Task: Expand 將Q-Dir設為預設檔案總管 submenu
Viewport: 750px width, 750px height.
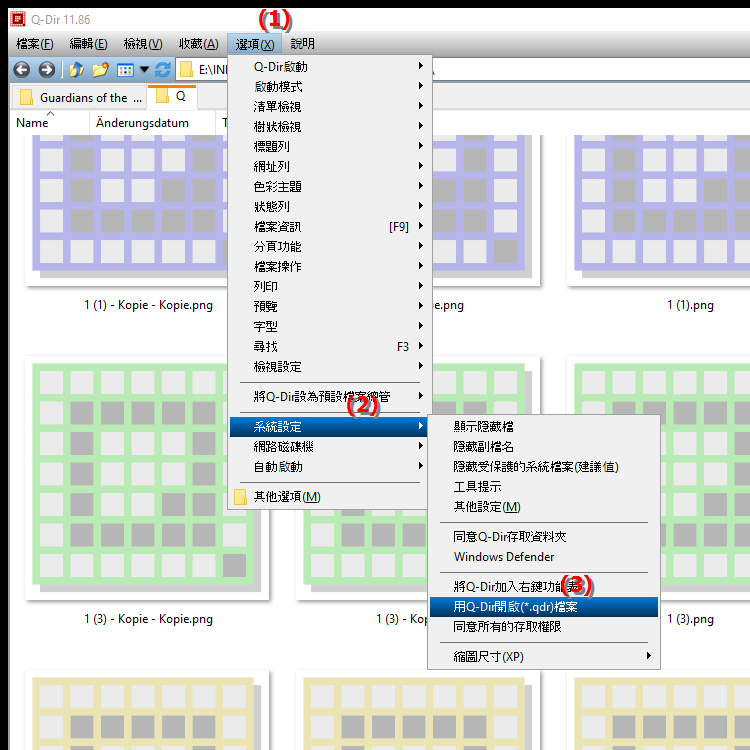Action: pos(330,397)
